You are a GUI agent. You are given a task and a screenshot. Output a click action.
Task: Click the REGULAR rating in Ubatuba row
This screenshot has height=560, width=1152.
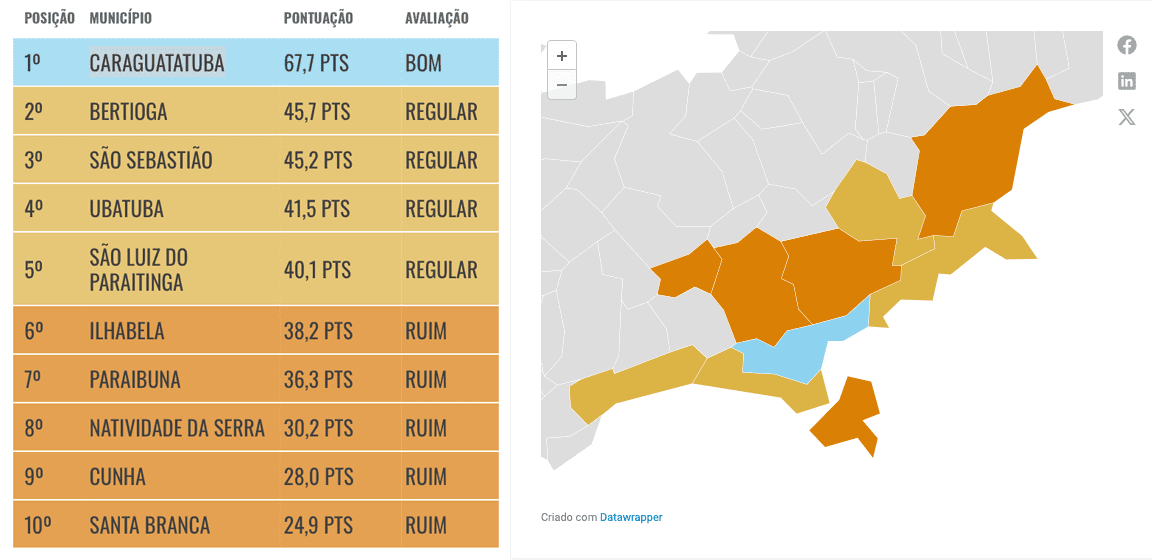point(441,209)
